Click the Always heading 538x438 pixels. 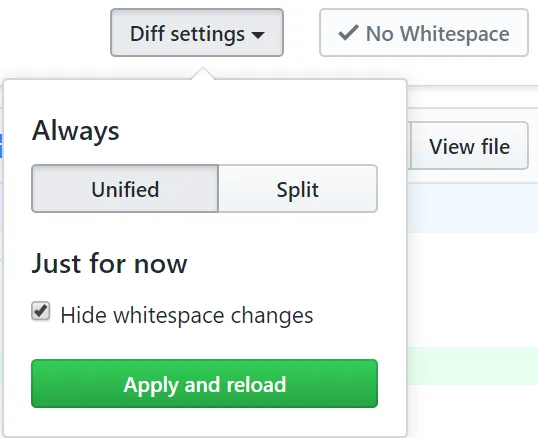coord(75,131)
